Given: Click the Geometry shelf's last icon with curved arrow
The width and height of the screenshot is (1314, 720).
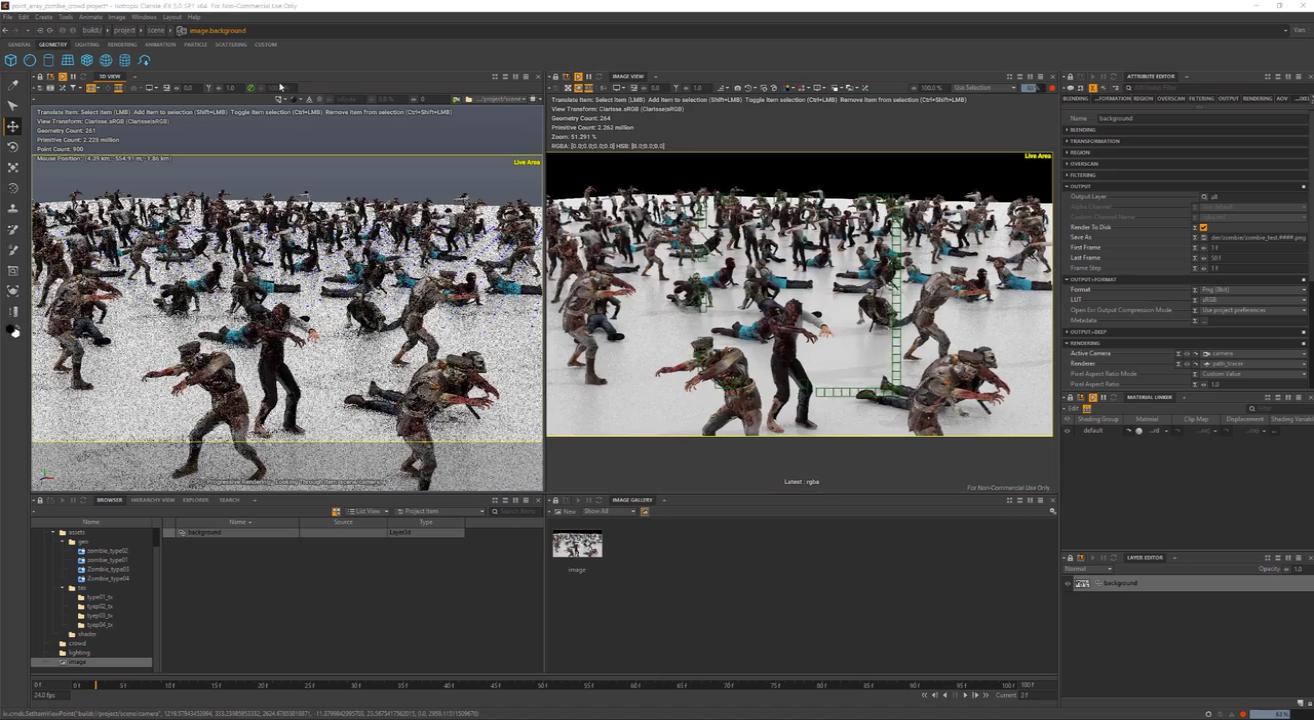Looking at the screenshot, I should tap(144, 60).
